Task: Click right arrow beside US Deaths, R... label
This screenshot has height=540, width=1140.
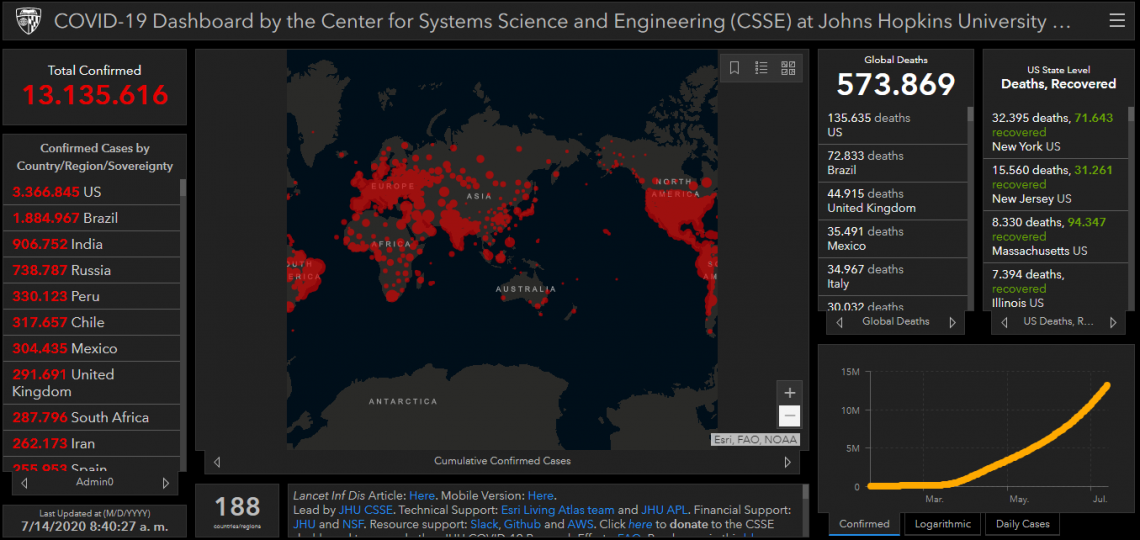Action: coord(1113,322)
